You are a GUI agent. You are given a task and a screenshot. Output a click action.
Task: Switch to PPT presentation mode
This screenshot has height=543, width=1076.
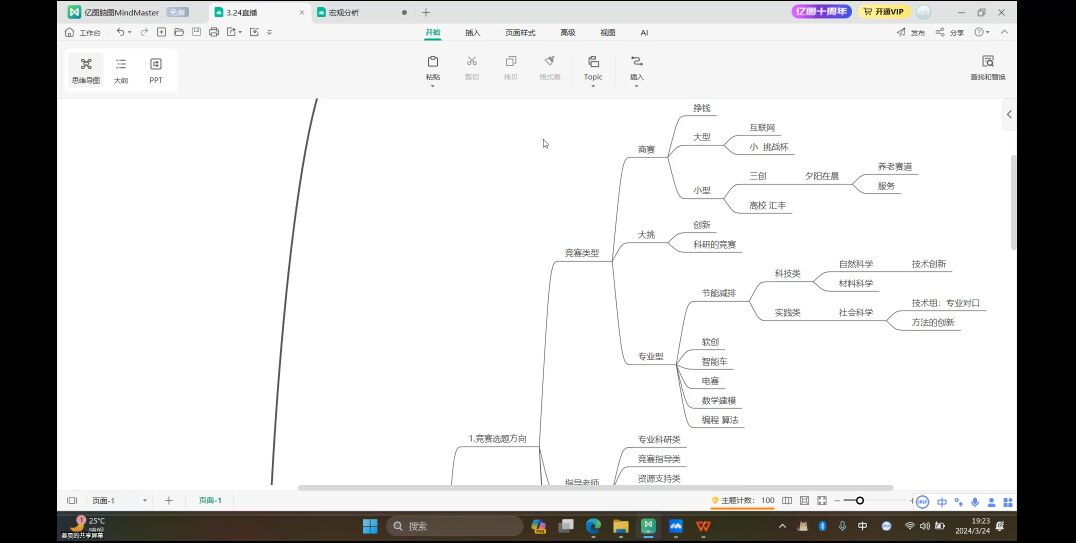point(156,70)
